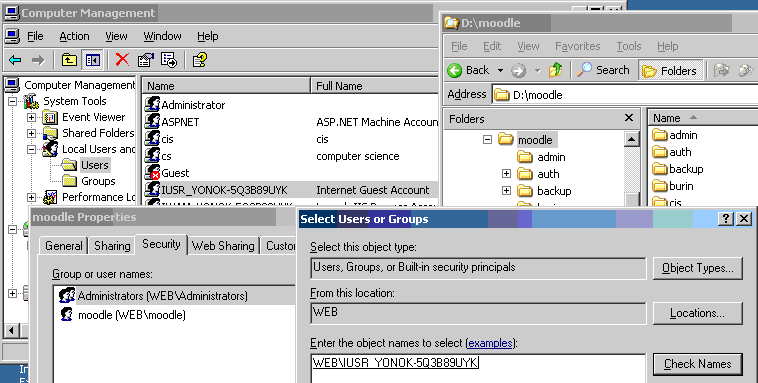Click the Up one level folder icon
Image resolution: width=758 pixels, height=383 pixels.
pos(69,60)
